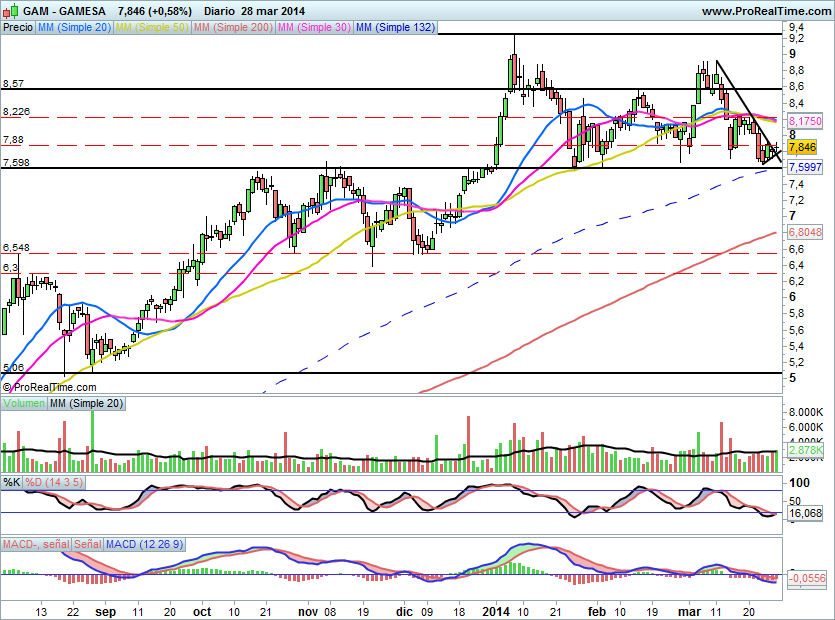Click the green 2.878K volume value tag
835x620 pixels.
coord(806,451)
